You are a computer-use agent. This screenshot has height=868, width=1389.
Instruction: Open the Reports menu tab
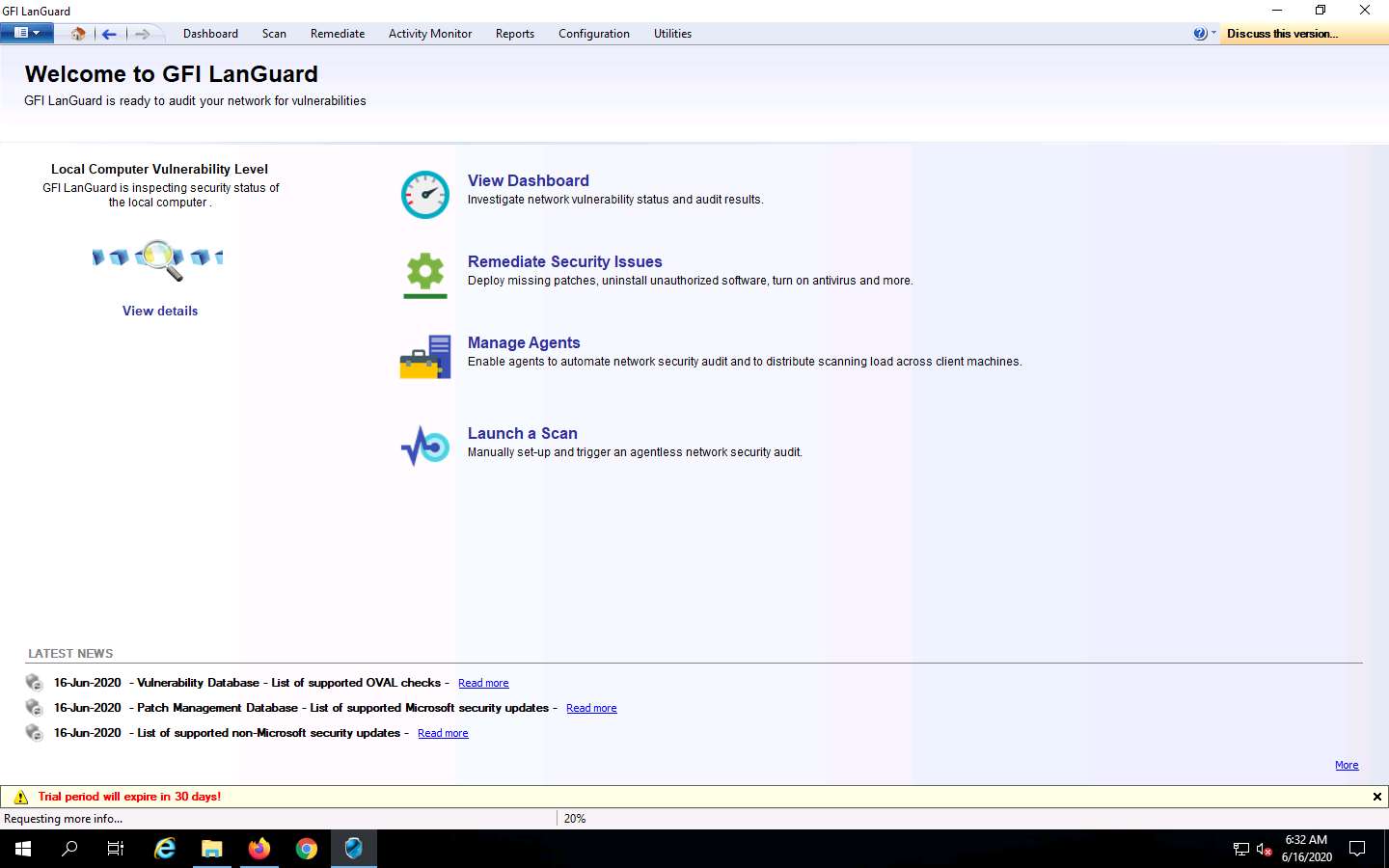tap(515, 34)
